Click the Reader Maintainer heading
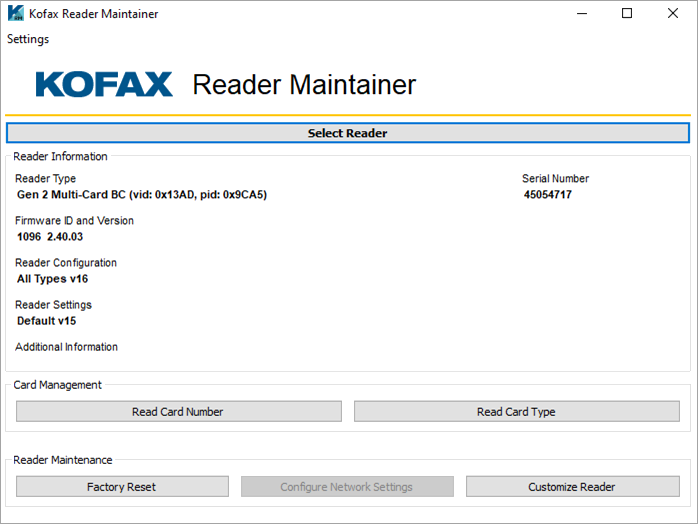Image resolution: width=698 pixels, height=524 pixels. 304,85
